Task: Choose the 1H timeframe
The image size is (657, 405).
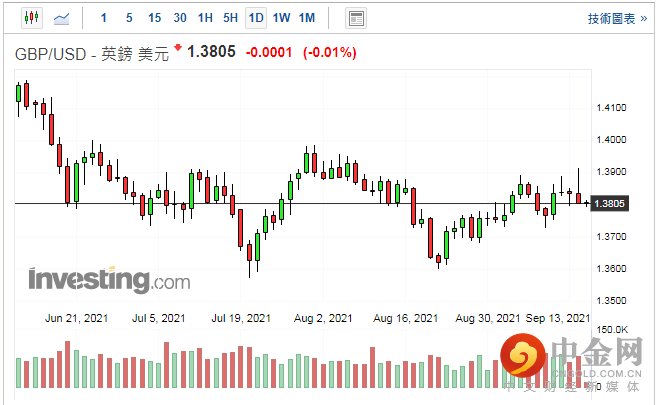Action: pyautogui.click(x=205, y=18)
